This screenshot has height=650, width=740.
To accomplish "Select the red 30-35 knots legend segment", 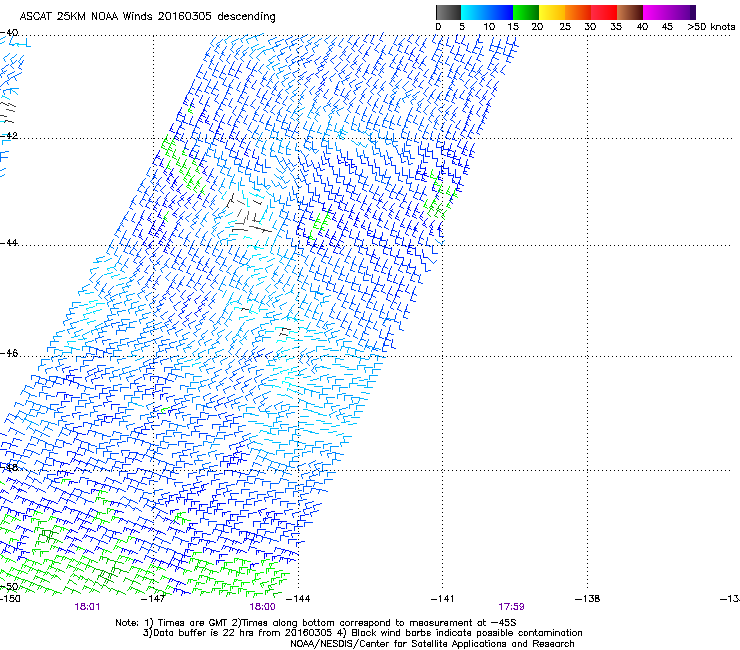I will (604, 12).
